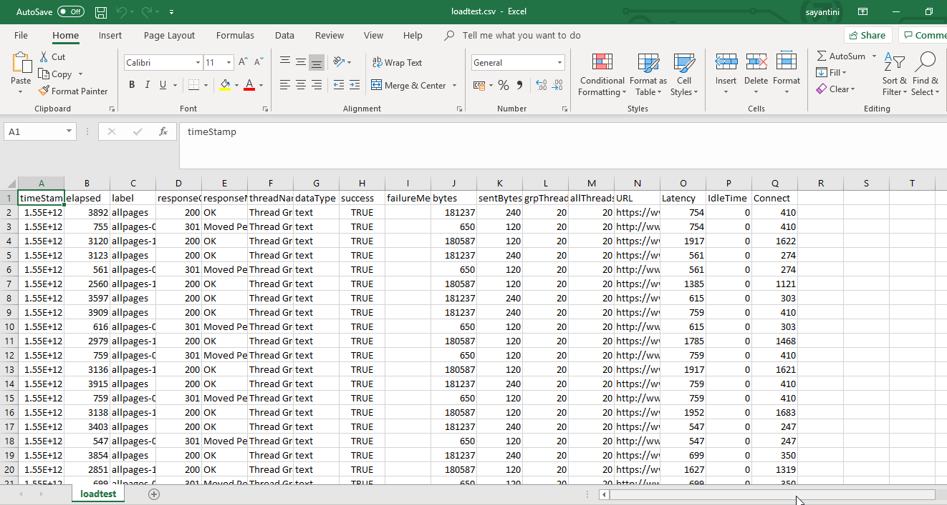This screenshot has width=947, height=505.
Task: Click the Format Painter brush icon
Action: [x=45, y=91]
